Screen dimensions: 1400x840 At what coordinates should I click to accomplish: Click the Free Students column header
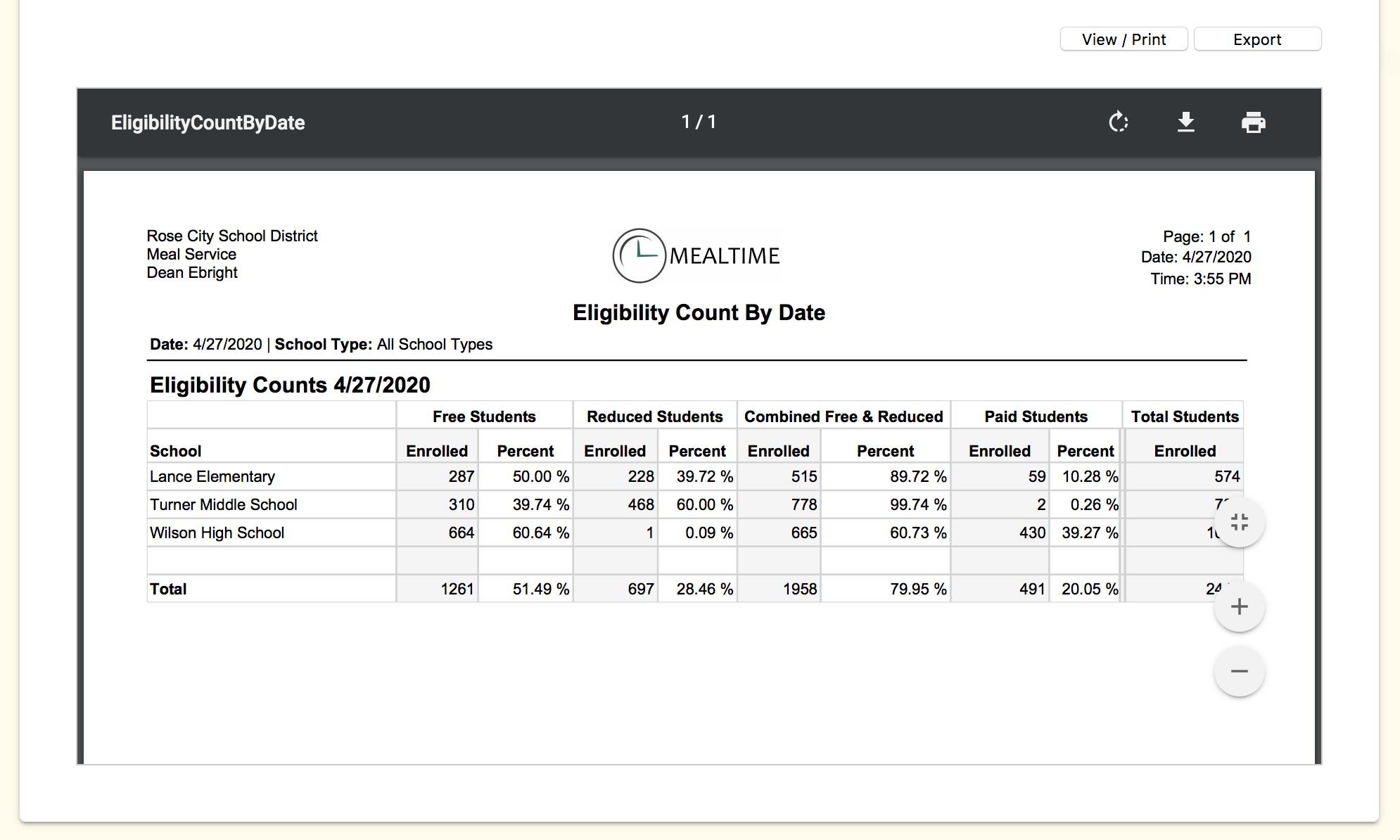[484, 416]
